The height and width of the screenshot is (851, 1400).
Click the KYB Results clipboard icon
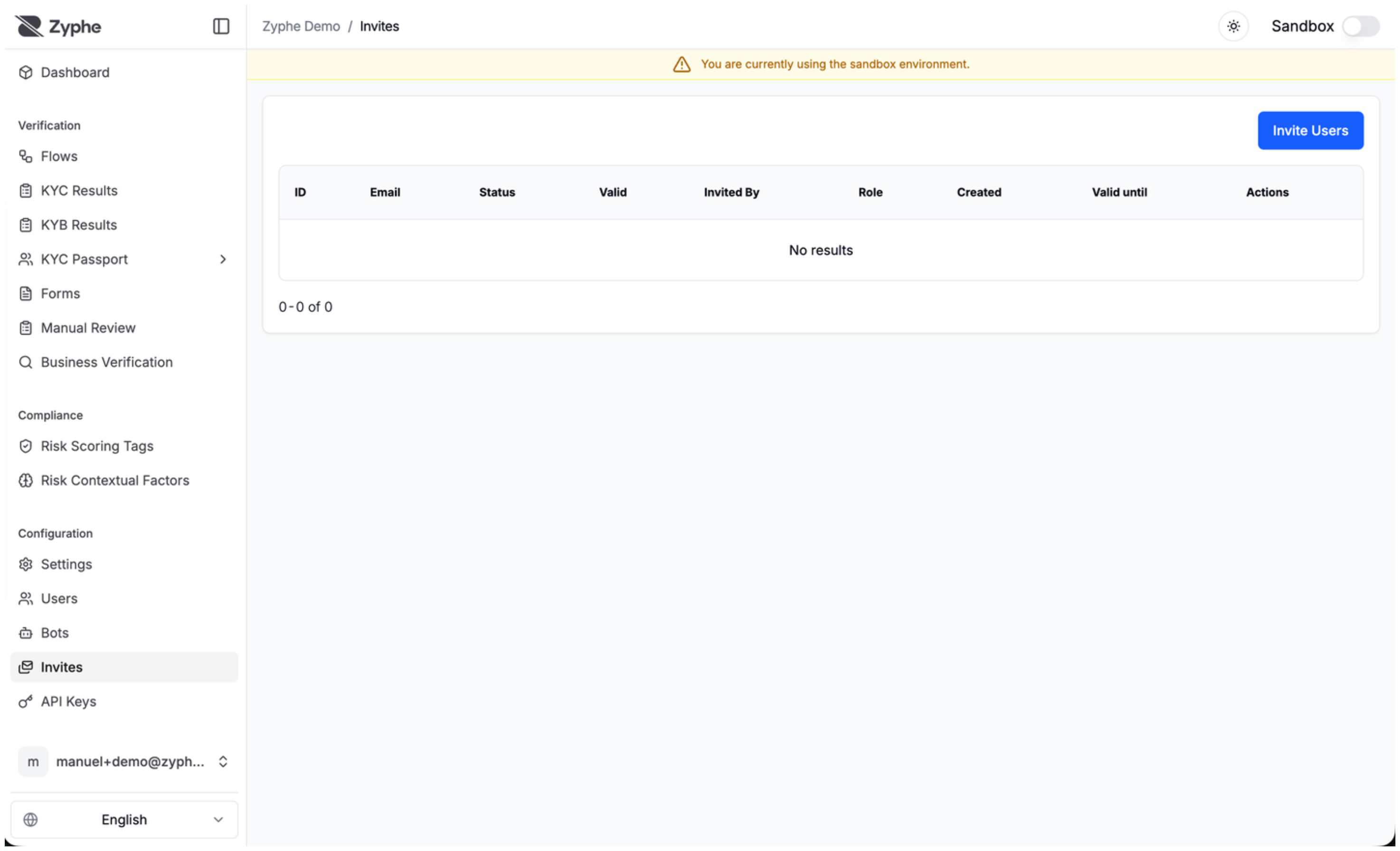click(x=26, y=225)
